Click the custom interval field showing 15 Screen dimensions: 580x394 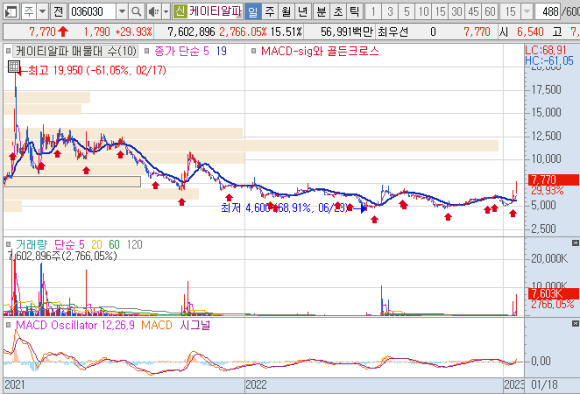[x=510, y=12]
